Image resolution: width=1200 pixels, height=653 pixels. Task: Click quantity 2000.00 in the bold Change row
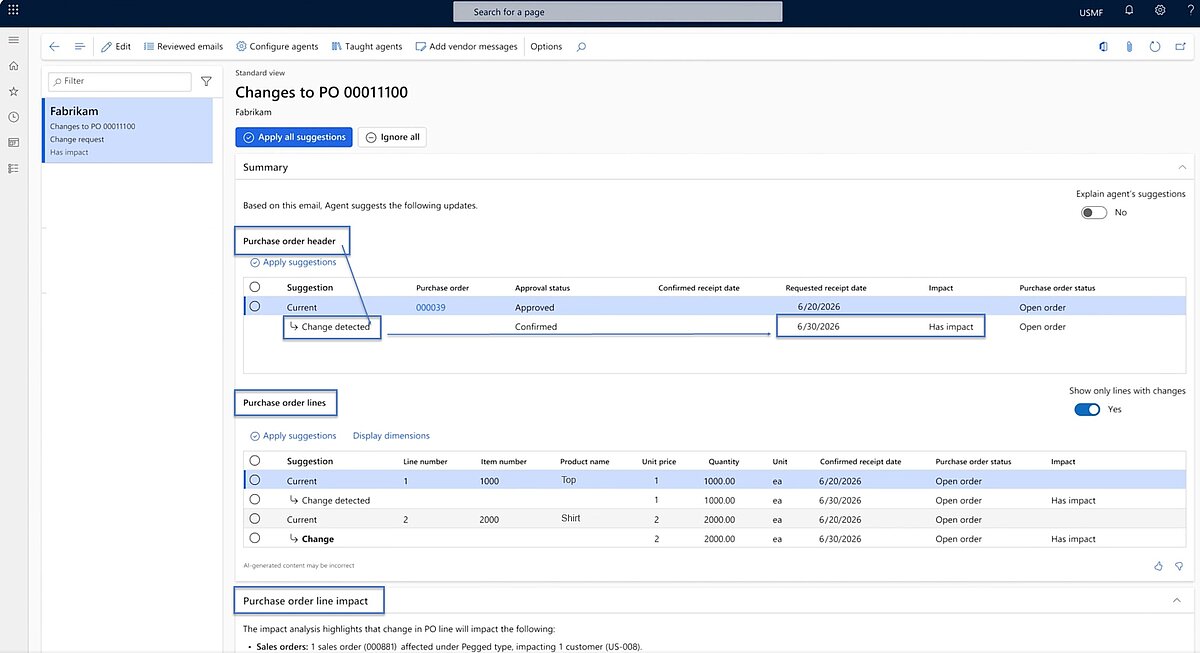click(x=719, y=539)
